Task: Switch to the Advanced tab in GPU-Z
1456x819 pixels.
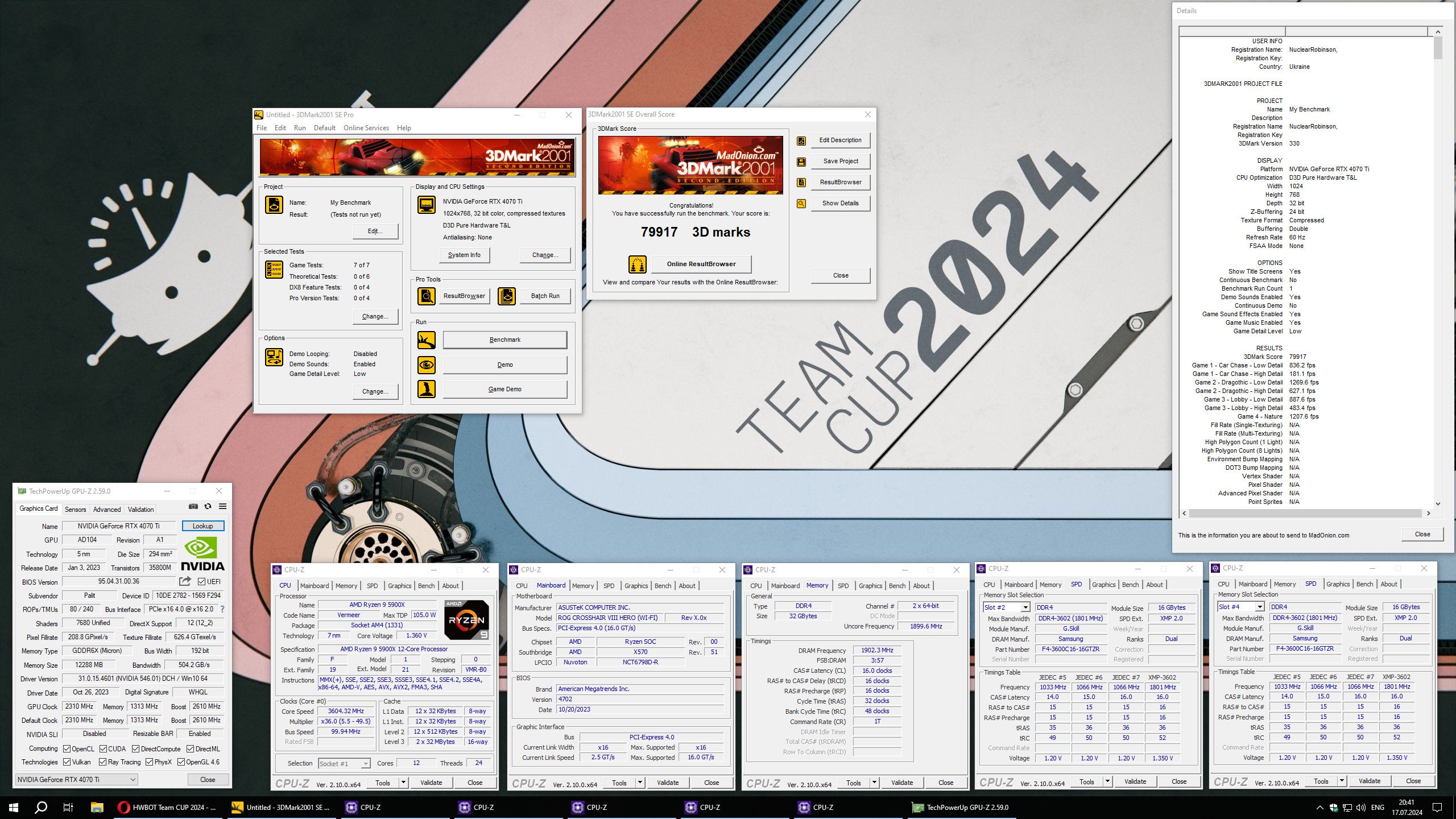Action: coord(107,510)
